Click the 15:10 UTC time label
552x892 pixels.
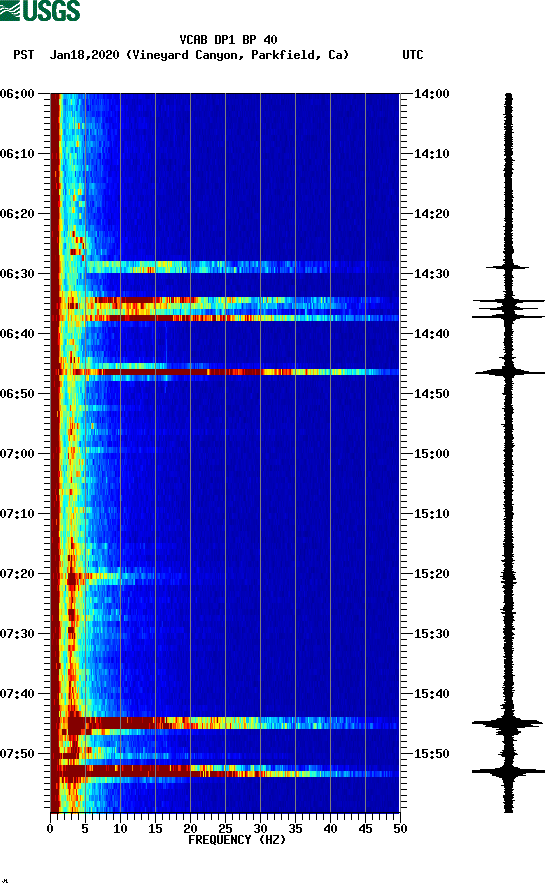[x=431, y=514]
